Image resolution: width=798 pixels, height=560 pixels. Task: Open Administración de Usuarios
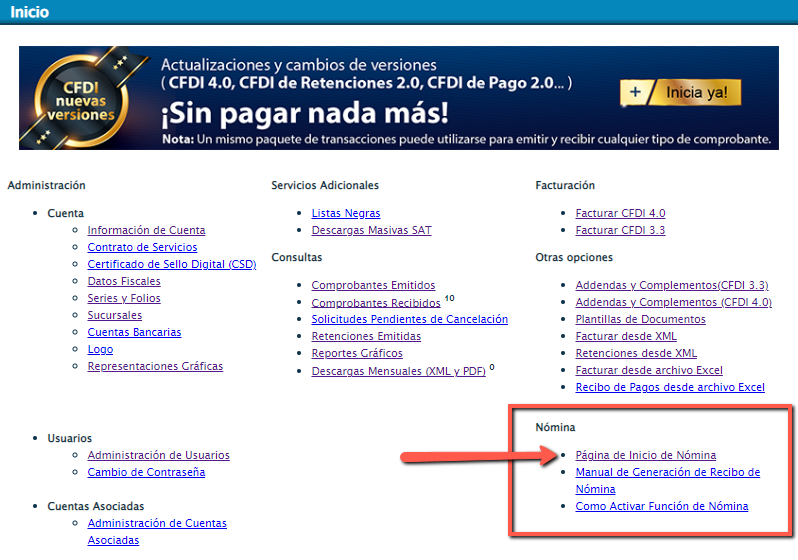tap(158, 455)
